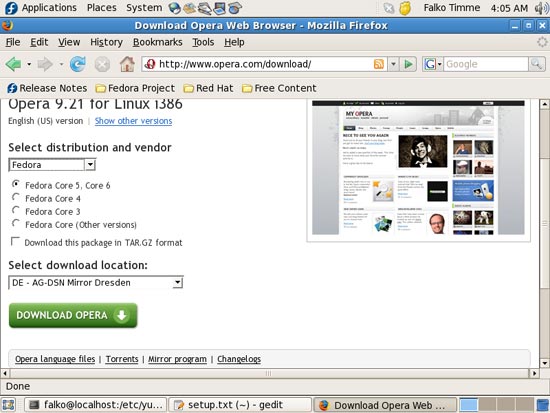
Task: Click the Fedora logo beside Applications
Action: click(11, 8)
